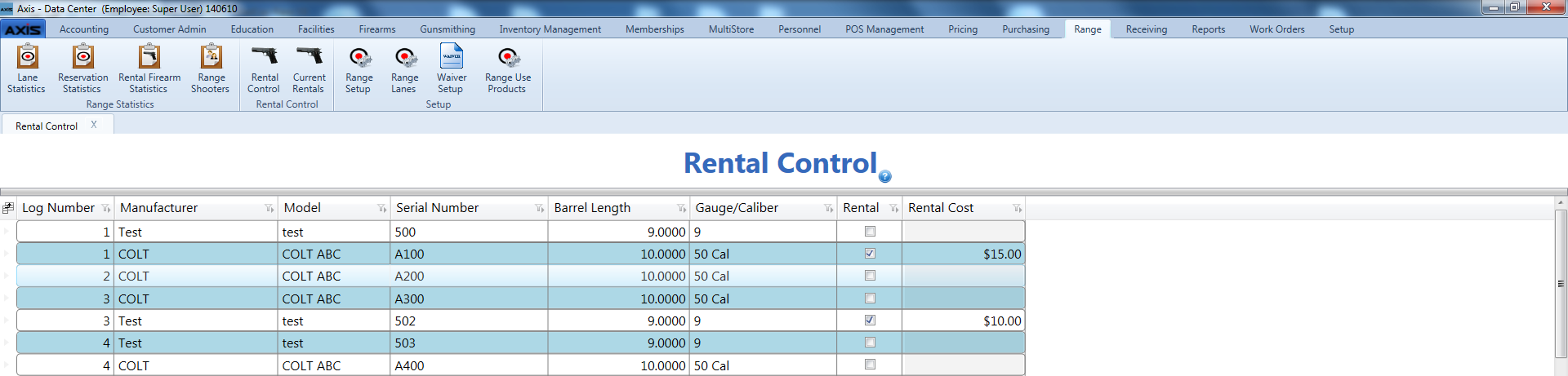Toggle Rental checkbox for serial 500
1568x376 pixels.
point(870,232)
